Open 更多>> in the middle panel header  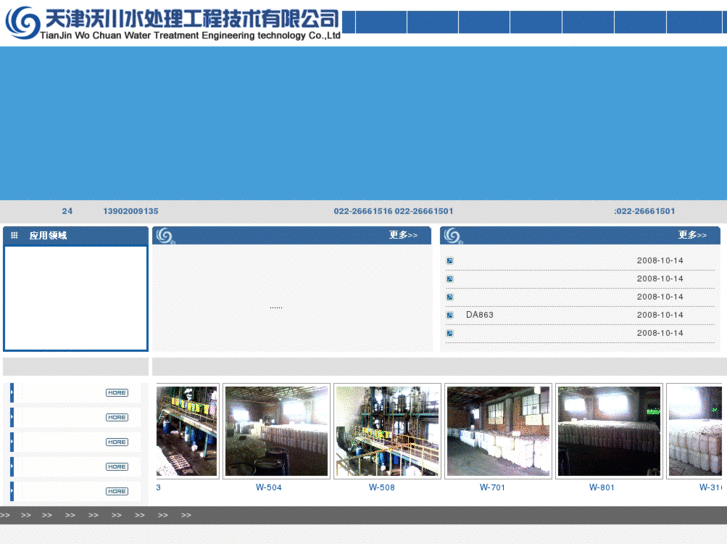click(403, 235)
